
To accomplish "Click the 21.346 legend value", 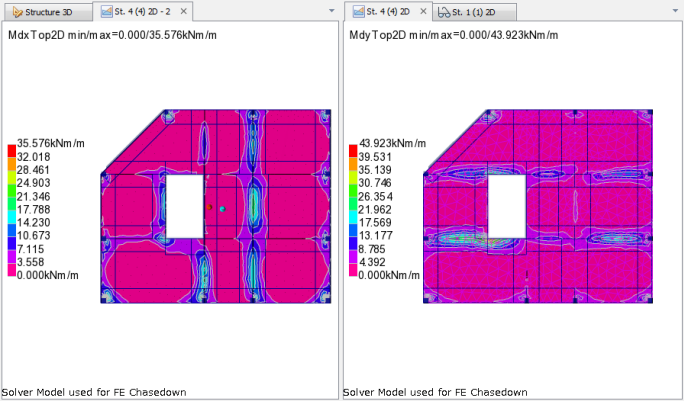I will coord(33,196).
